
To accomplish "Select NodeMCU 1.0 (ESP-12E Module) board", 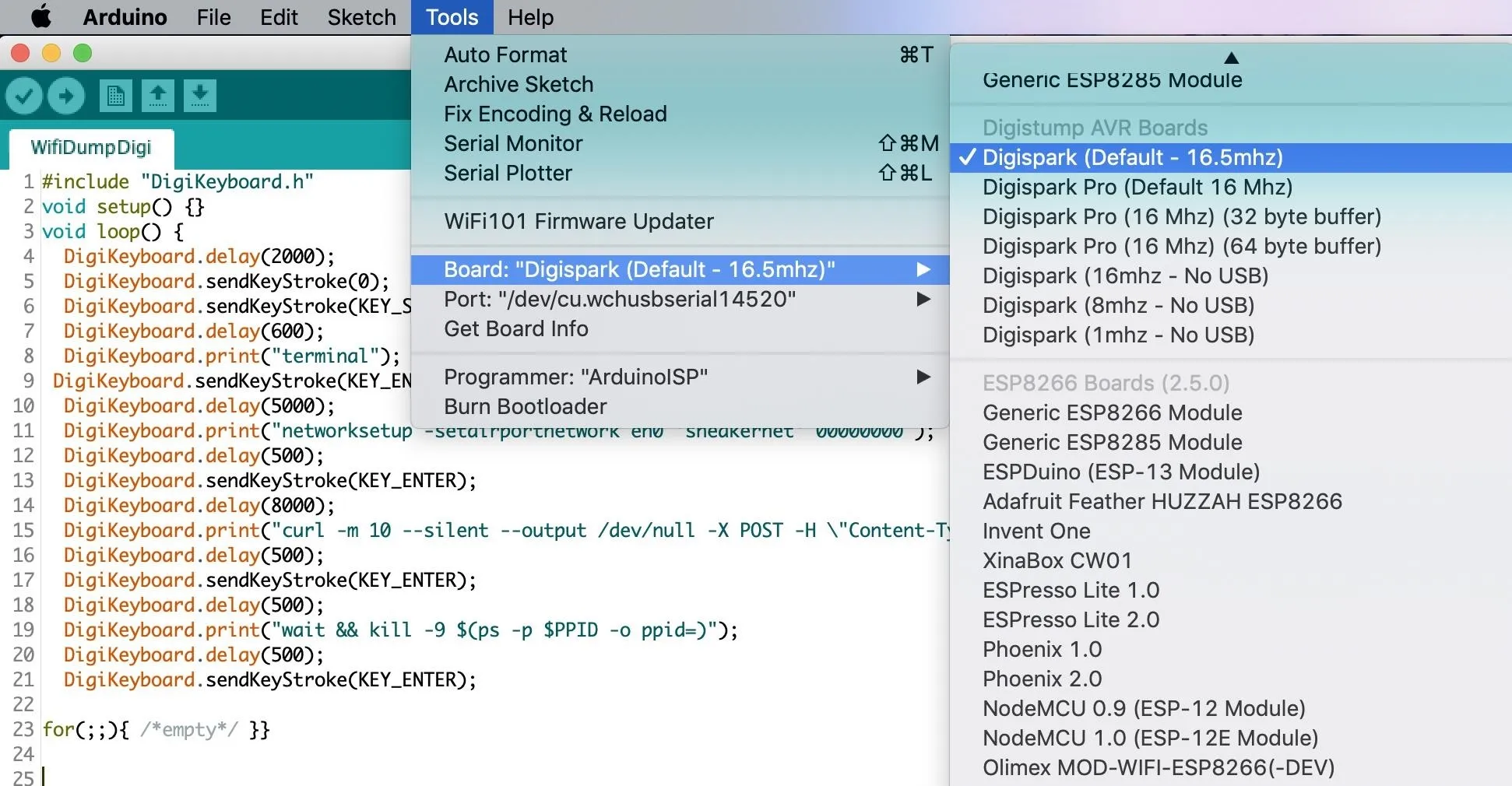I will 1231,738.
